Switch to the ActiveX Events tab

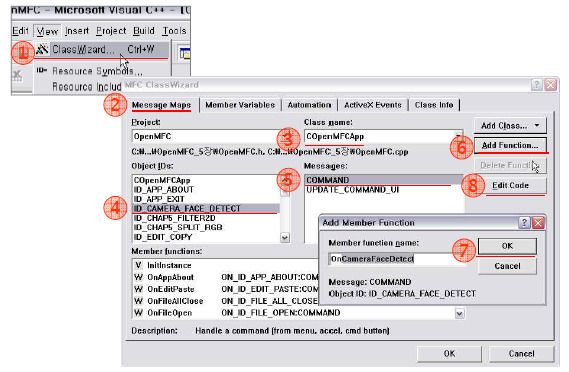click(373, 105)
